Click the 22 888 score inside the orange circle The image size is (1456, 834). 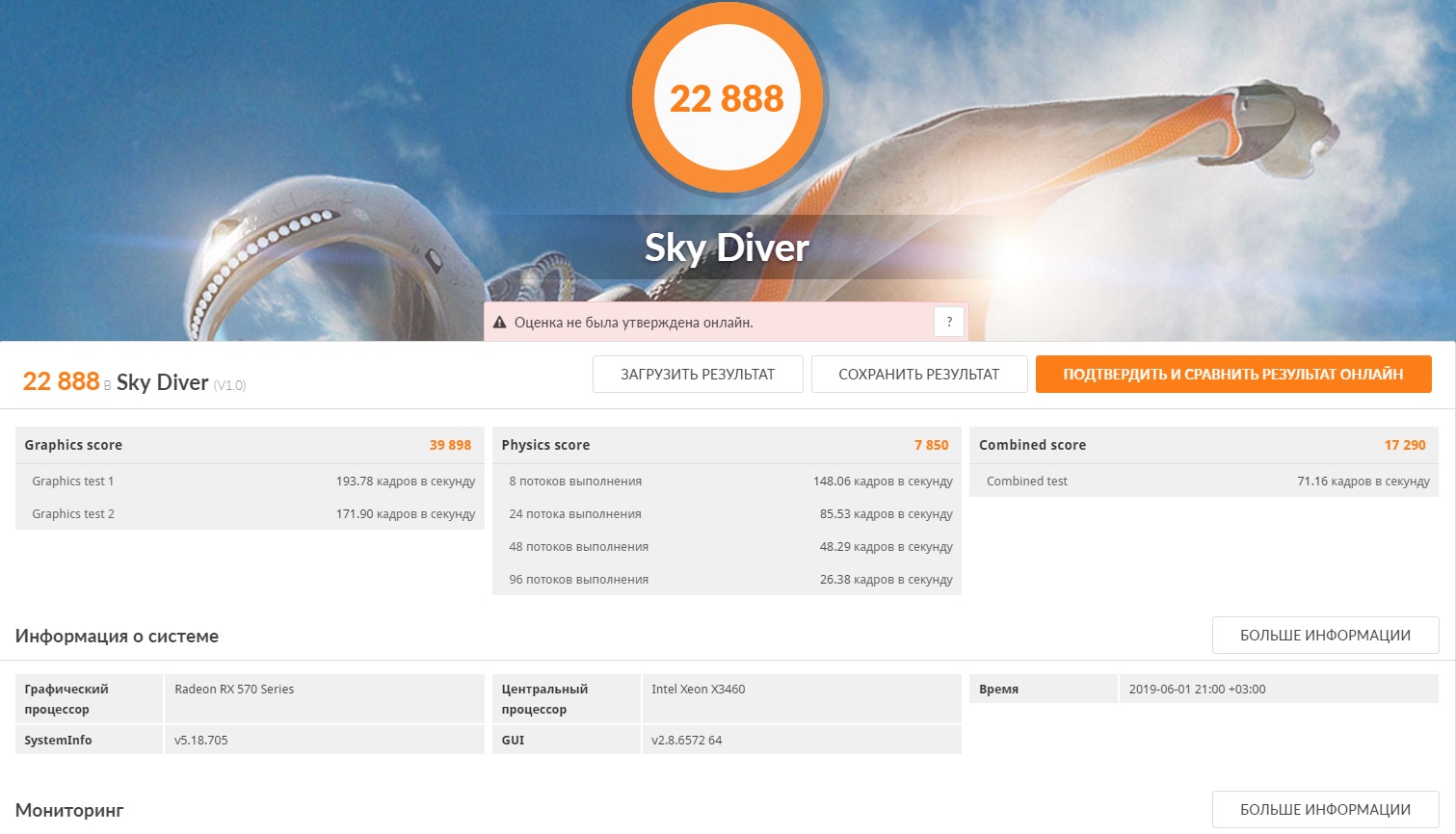727,99
